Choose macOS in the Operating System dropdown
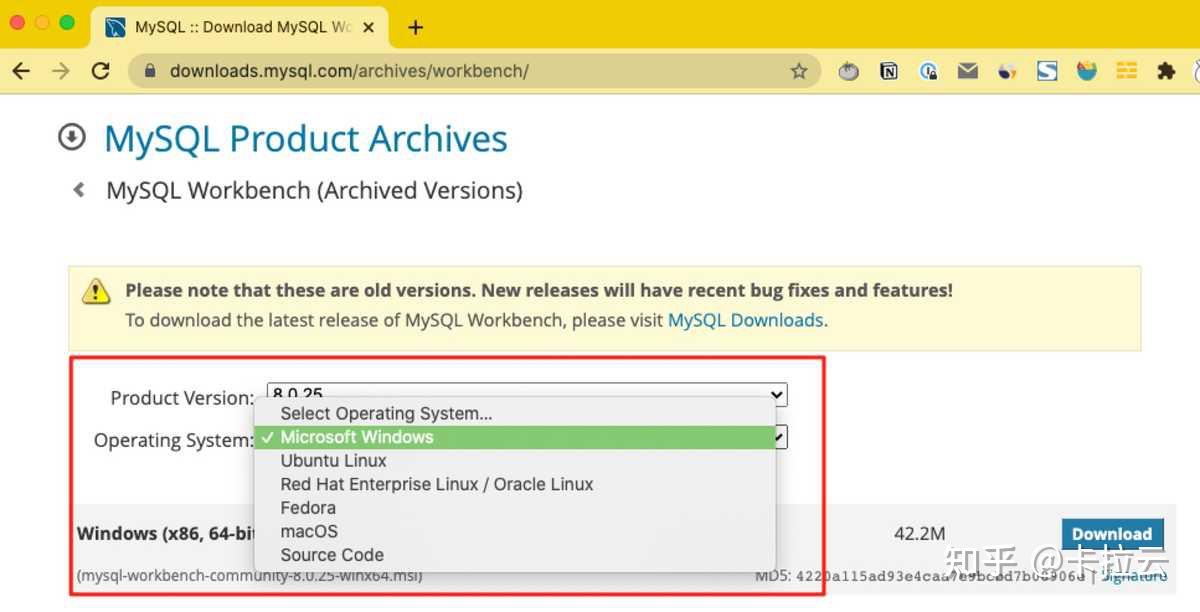The width and height of the screenshot is (1200, 612). pyautogui.click(x=309, y=531)
